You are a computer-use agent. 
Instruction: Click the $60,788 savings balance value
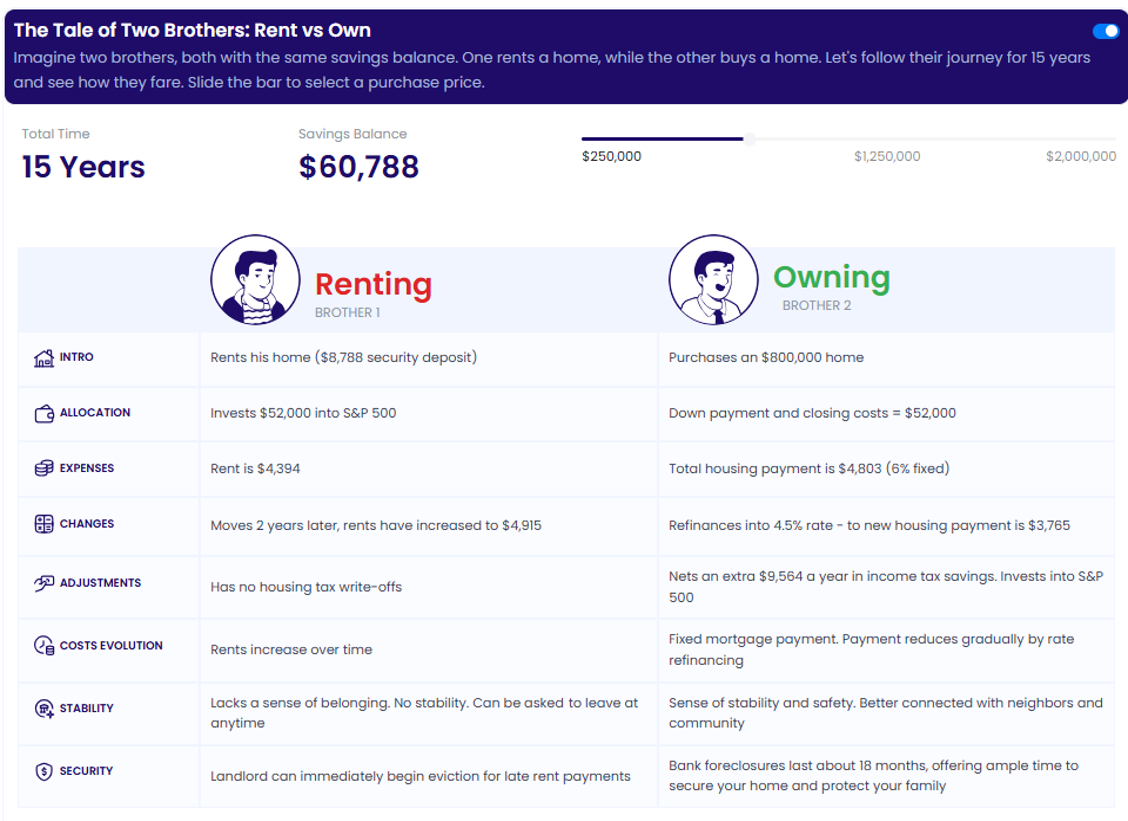[x=358, y=167]
